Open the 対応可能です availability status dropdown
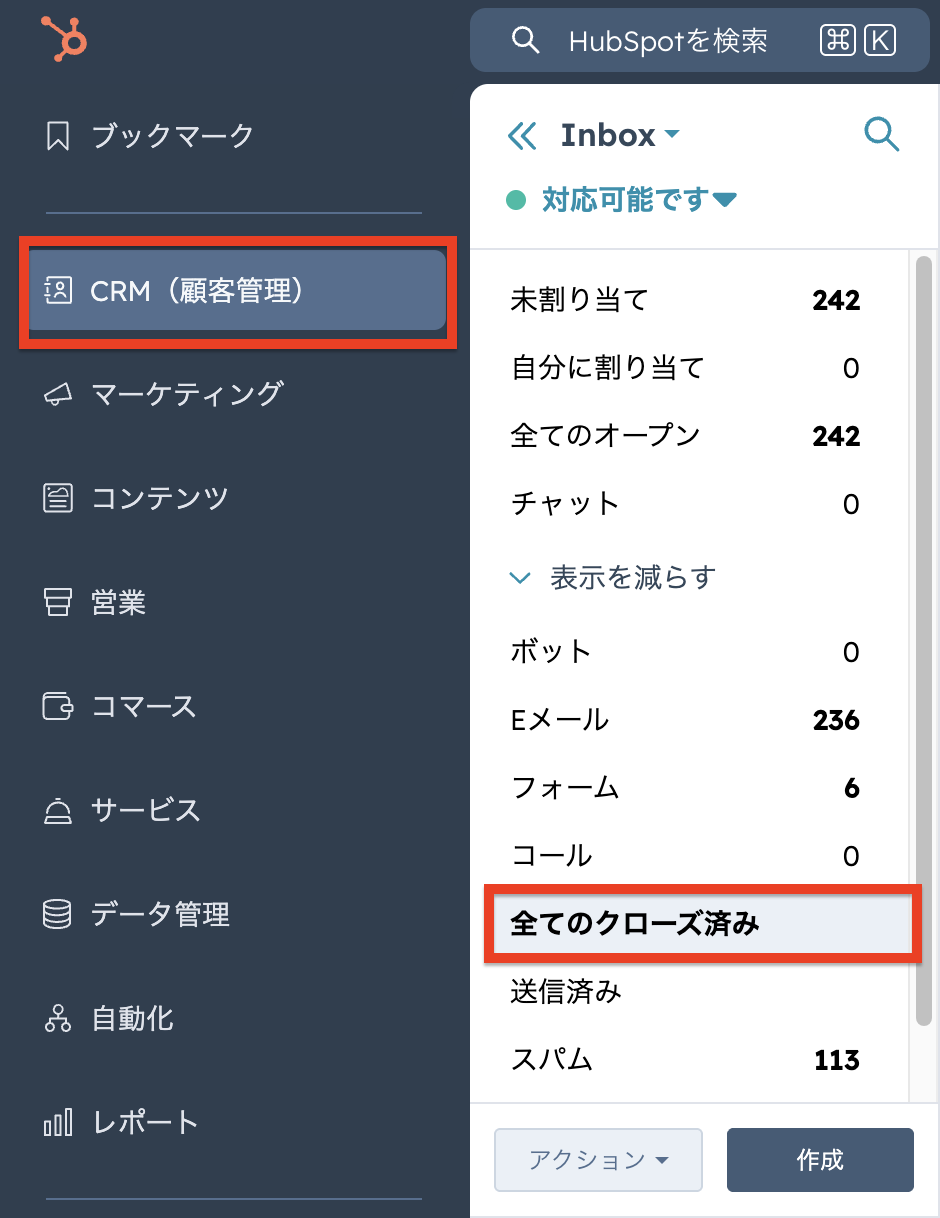The height and width of the screenshot is (1218, 940). coord(638,200)
